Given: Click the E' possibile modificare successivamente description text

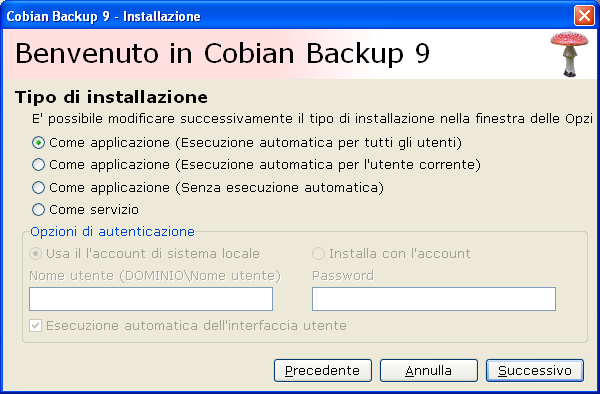Looking at the screenshot, I should coord(312,119).
